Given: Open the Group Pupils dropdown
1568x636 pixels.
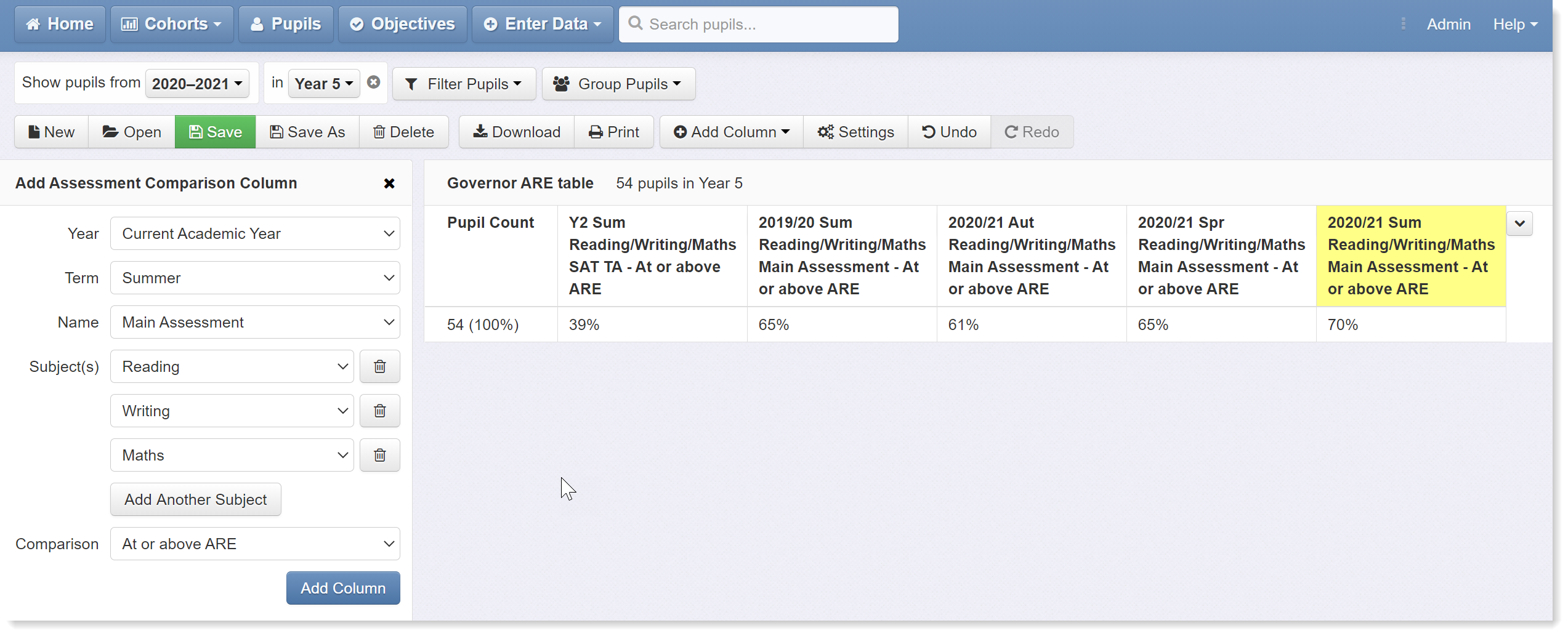Looking at the screenshot, I should click(x=618, y=84).
